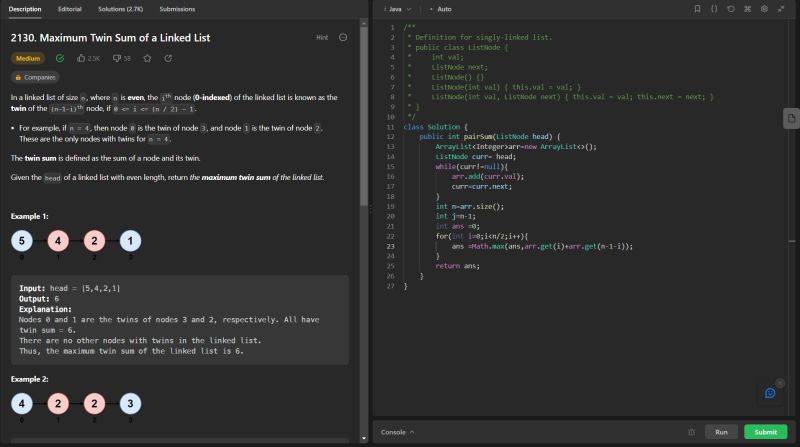Click line number 23 in the gutter
800x447 pixels.
point(390,246)
